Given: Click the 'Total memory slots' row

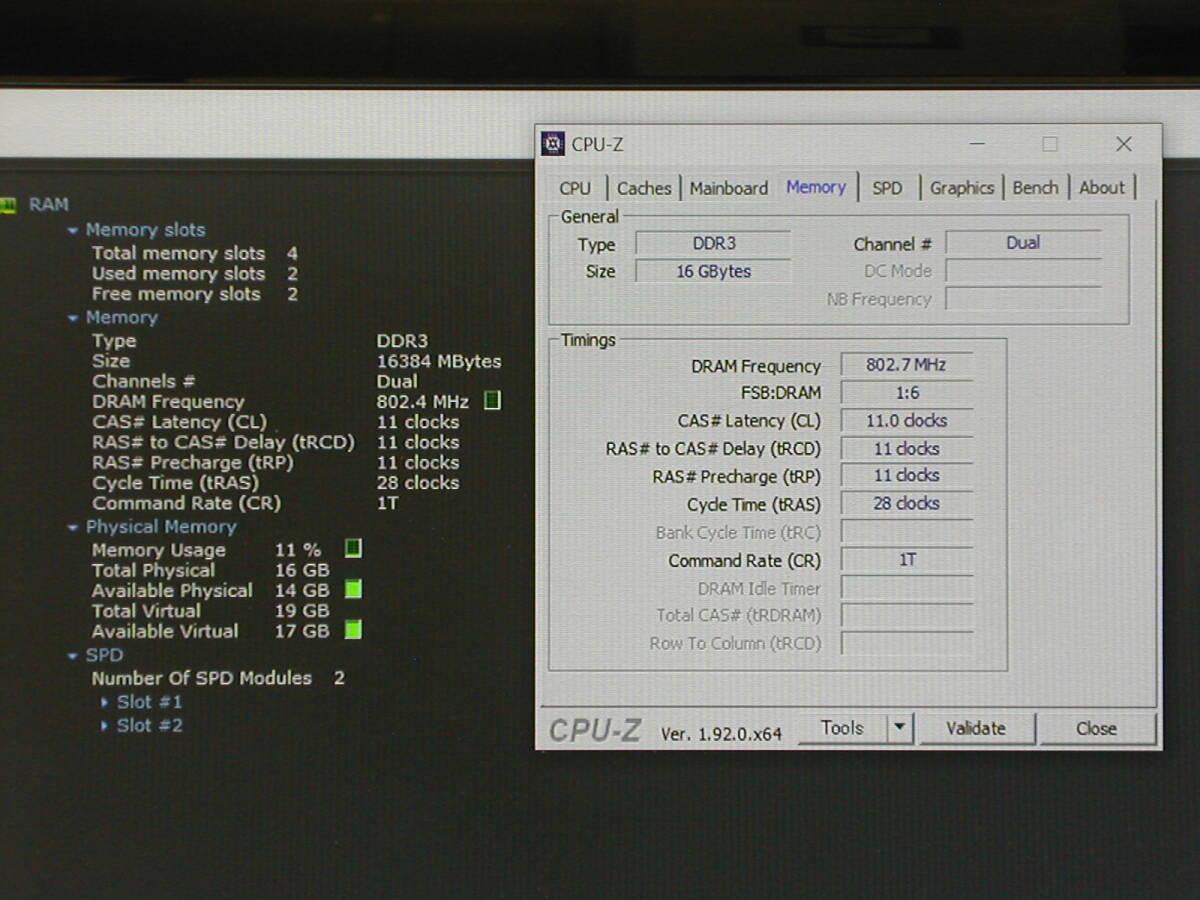Looking at the screenshot, I should coord(195,254).
